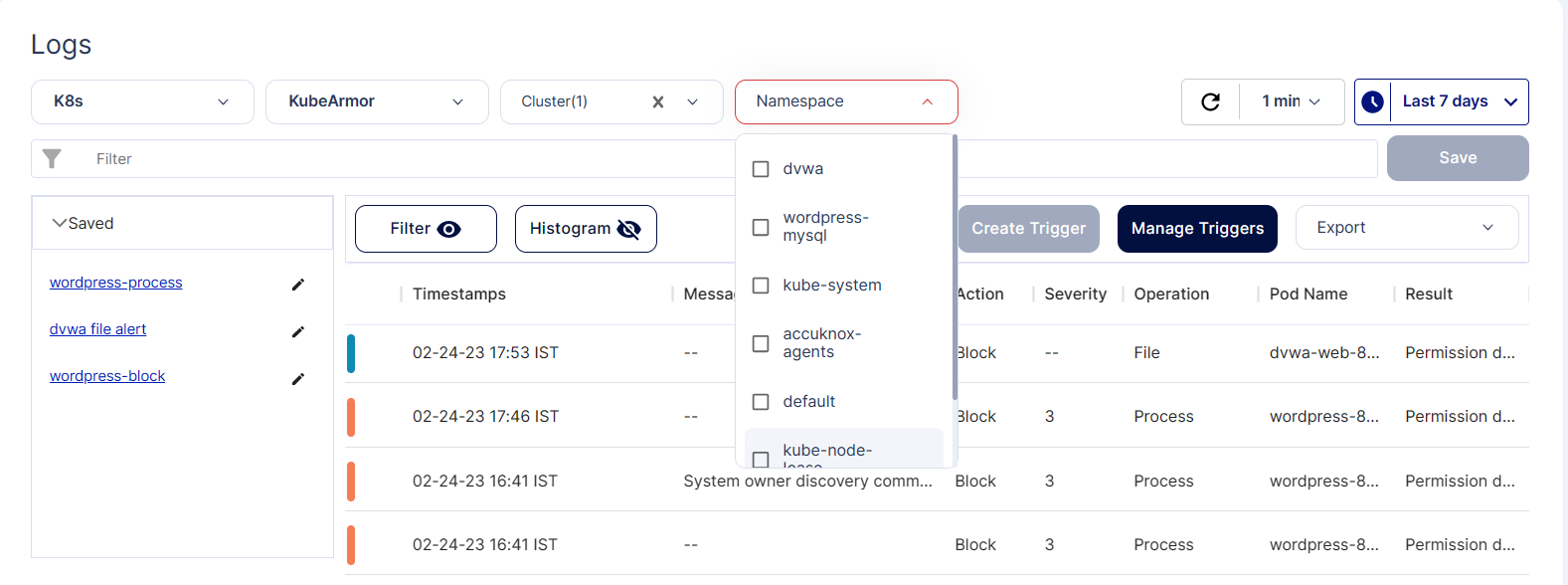The height and width of the screenshot is (585, 1568).
Task: Clear the Cluster(1) selection with X
Action: tap(658, 101)
